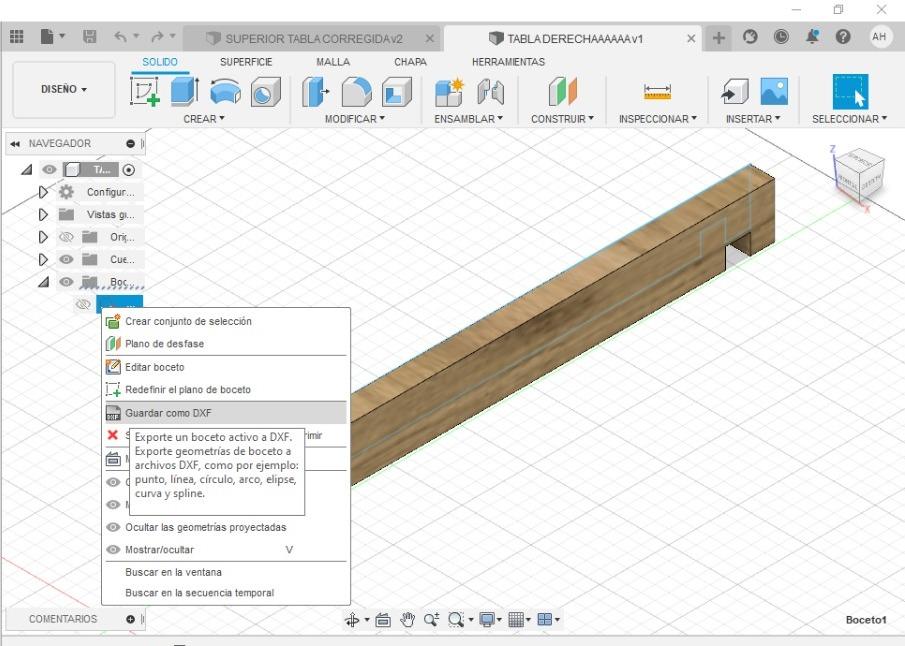Click the Offset Plane construct icon

click(562, 91)
